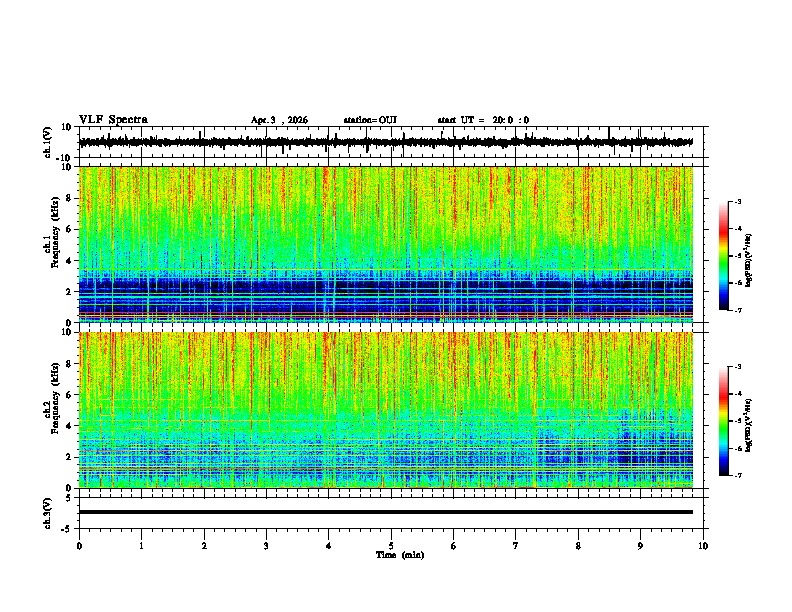The height and width of the screenshot is (612, 792).
Task: Click time axis tick label "10"
Action: pyautogui.click(x=703, y=546)
